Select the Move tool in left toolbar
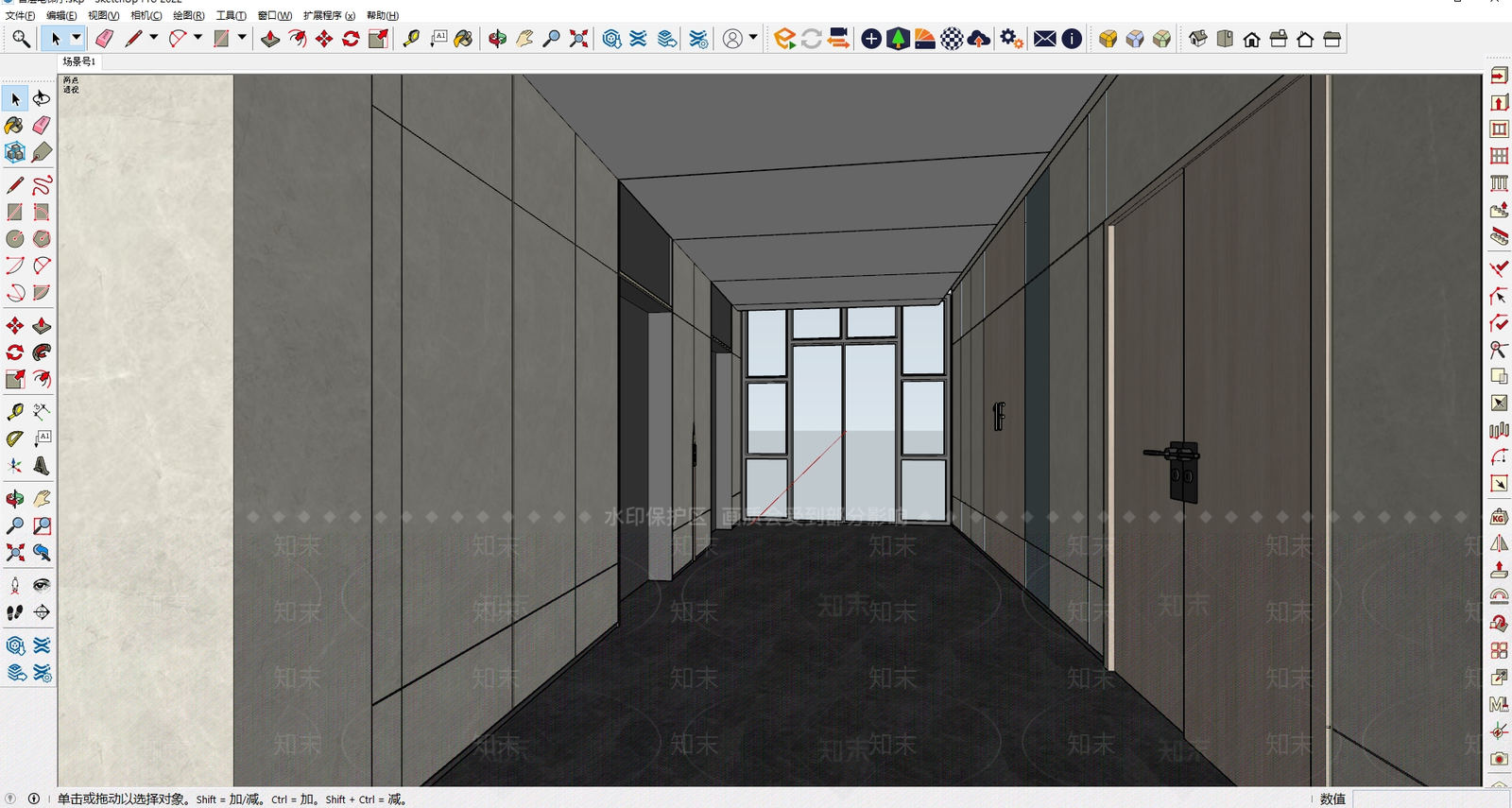The width and height of the screenshot is (1512, 808). [14, 326]
